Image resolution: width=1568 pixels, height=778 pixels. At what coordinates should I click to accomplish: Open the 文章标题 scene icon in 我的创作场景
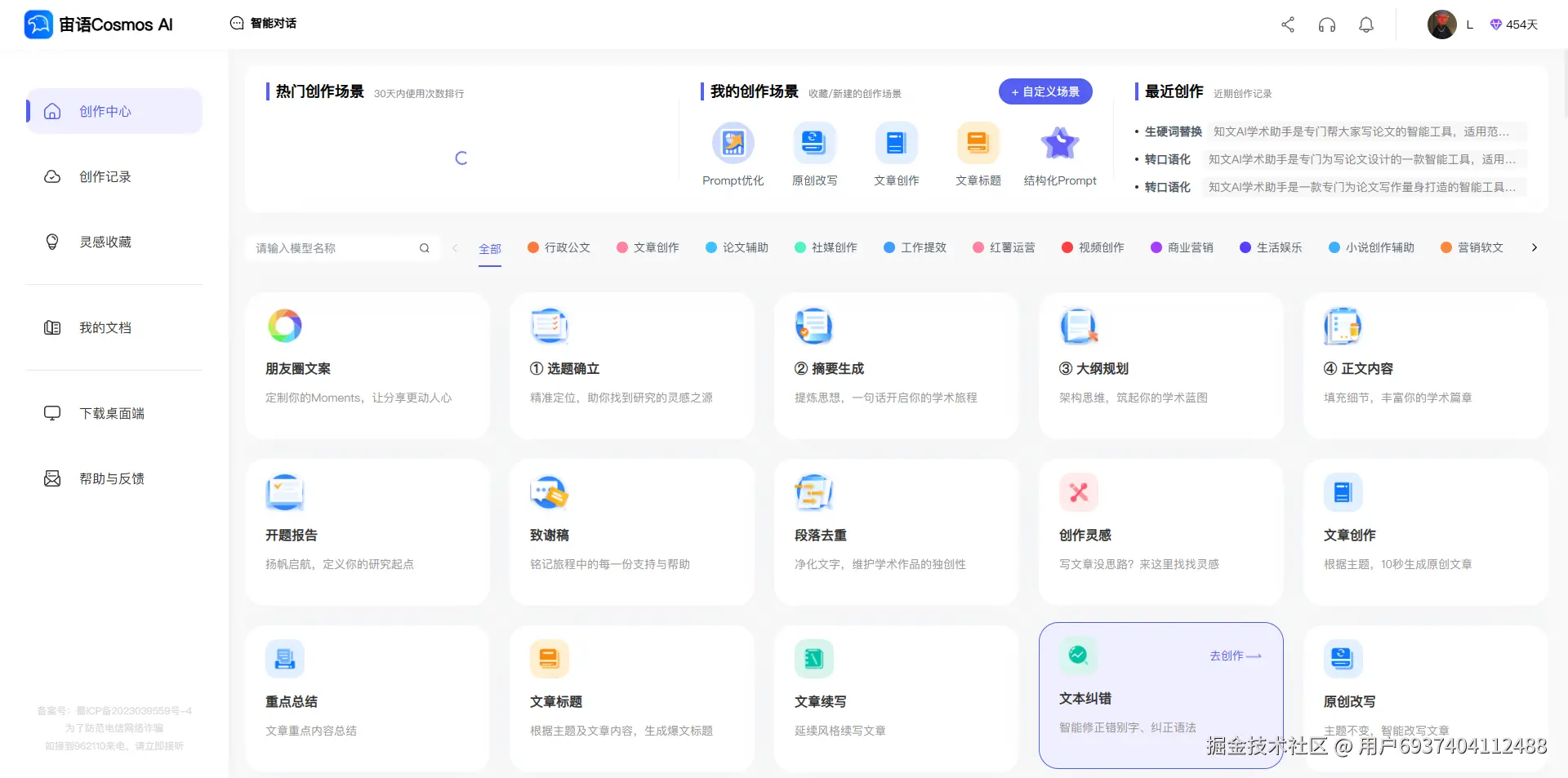(978, 143)
